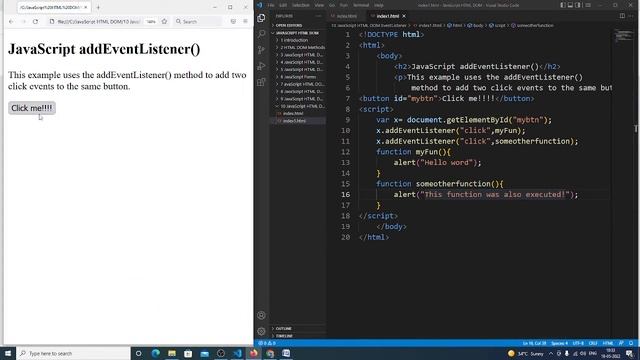Open the Explorer view in VS Code activity bar
The height and width of the screenshot is (360, 640).
(x=261, y=18)
